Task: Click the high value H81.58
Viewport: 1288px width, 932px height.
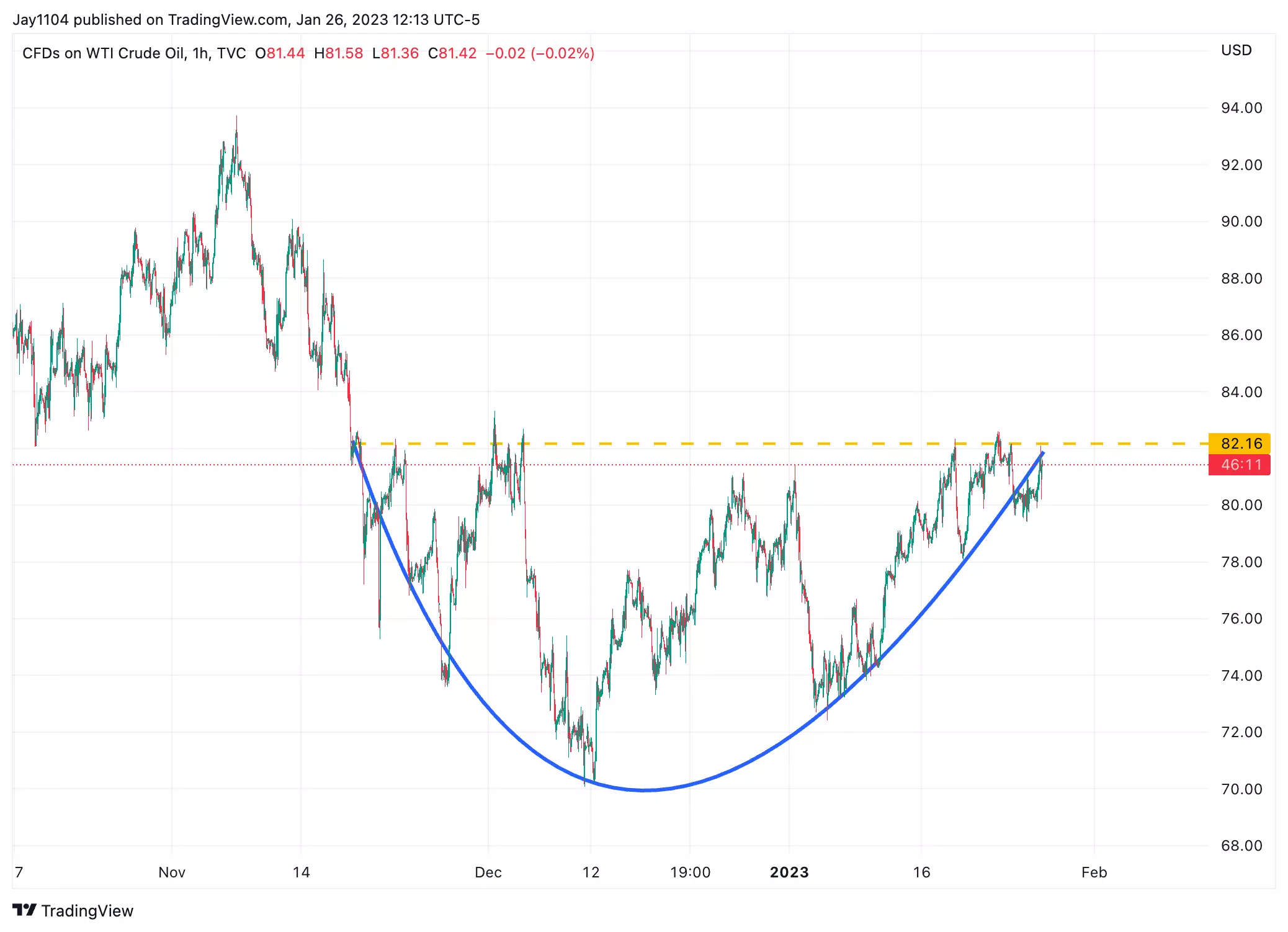Action: (339, 53)
